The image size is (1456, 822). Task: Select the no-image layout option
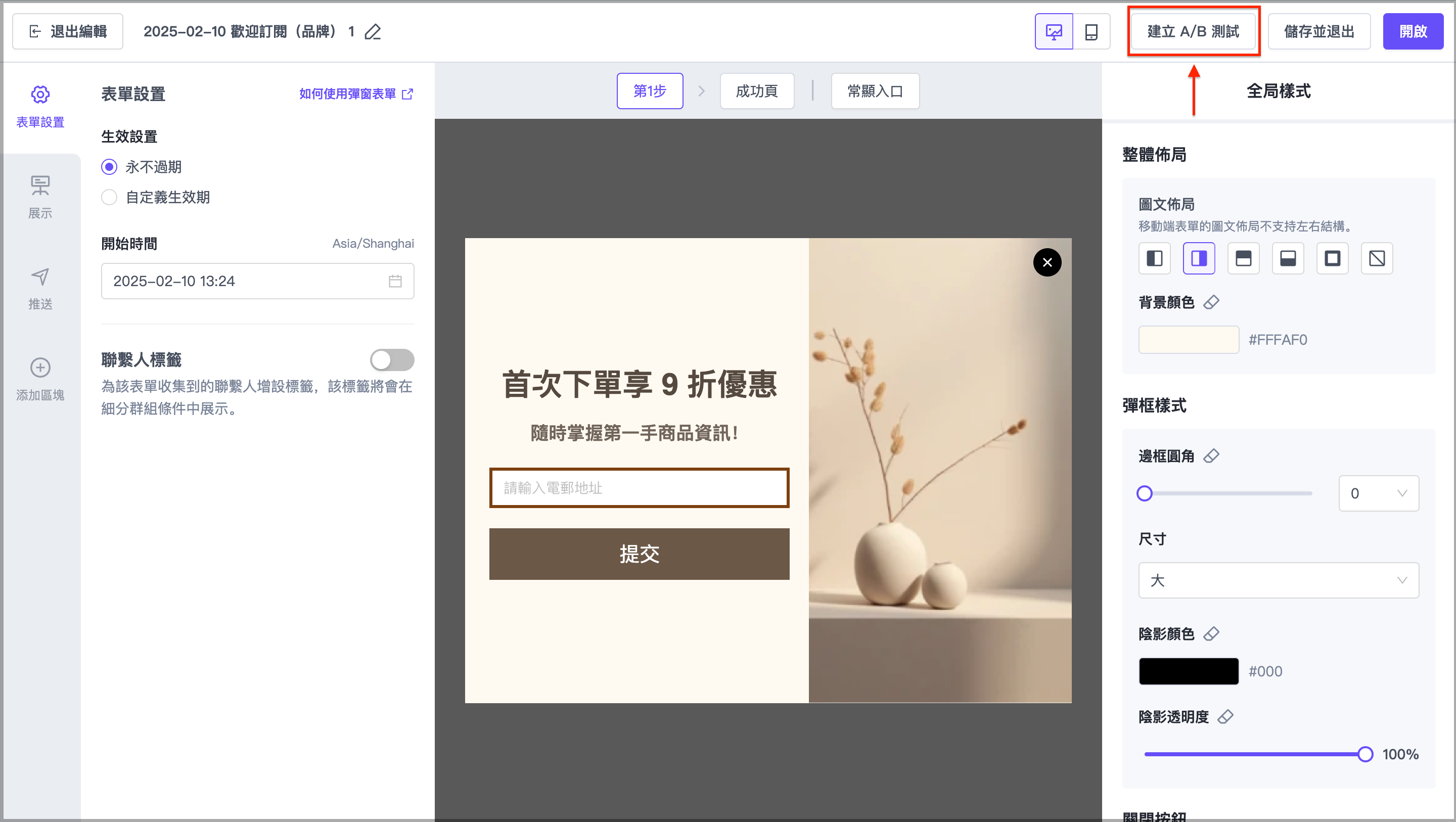1377,258
